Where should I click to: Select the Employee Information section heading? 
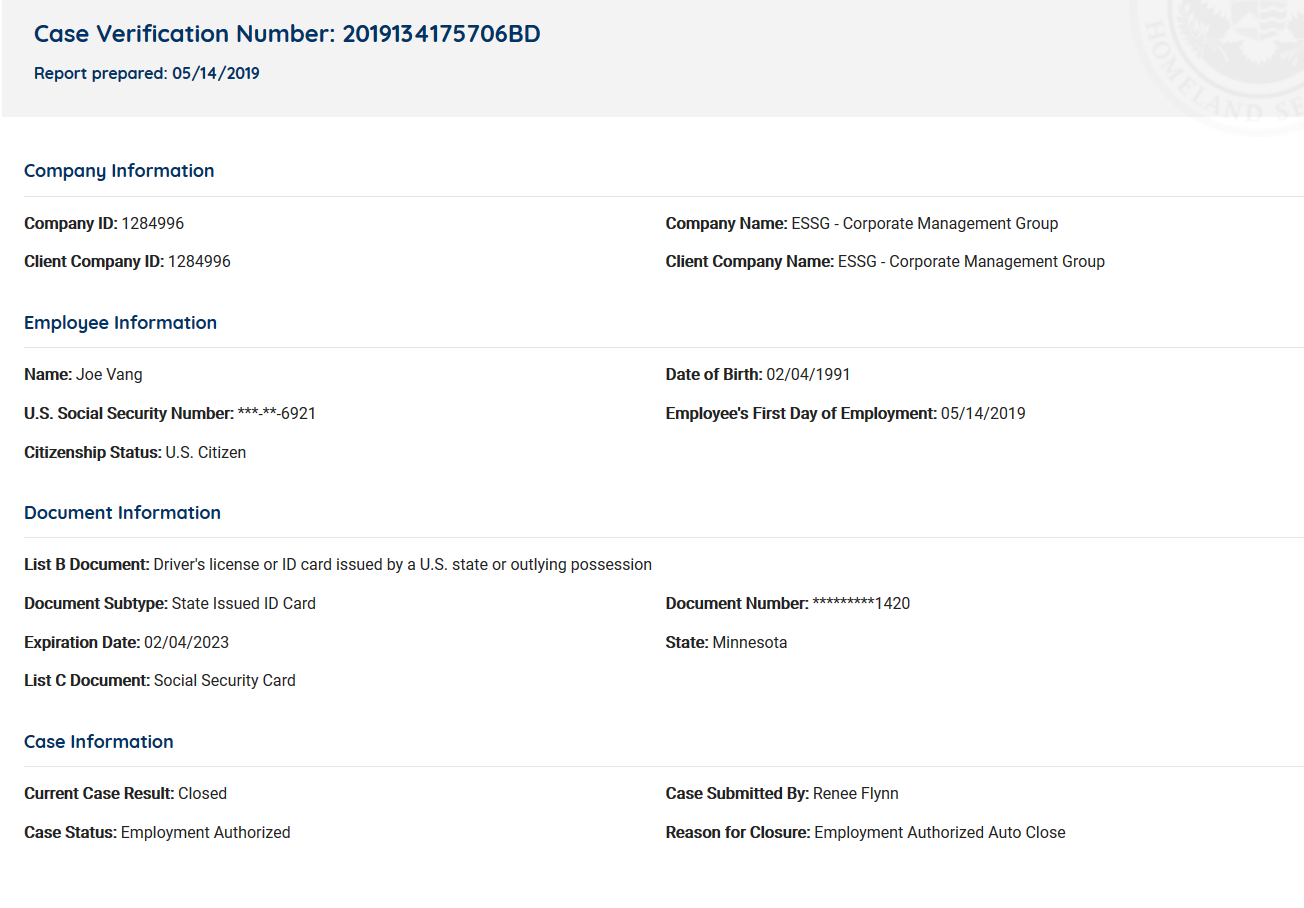click(x=120, y=323)
